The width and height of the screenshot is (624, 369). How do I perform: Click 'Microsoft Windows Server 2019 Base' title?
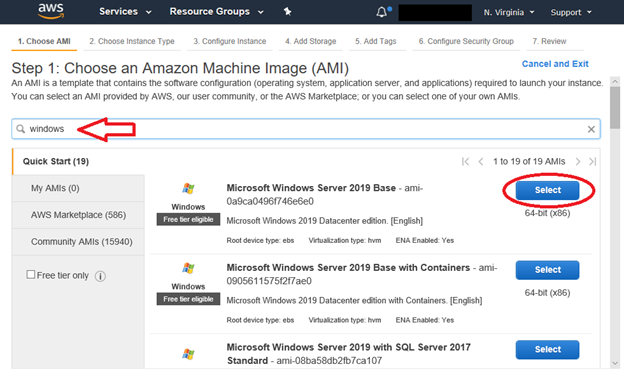click(x=311, y=188)
